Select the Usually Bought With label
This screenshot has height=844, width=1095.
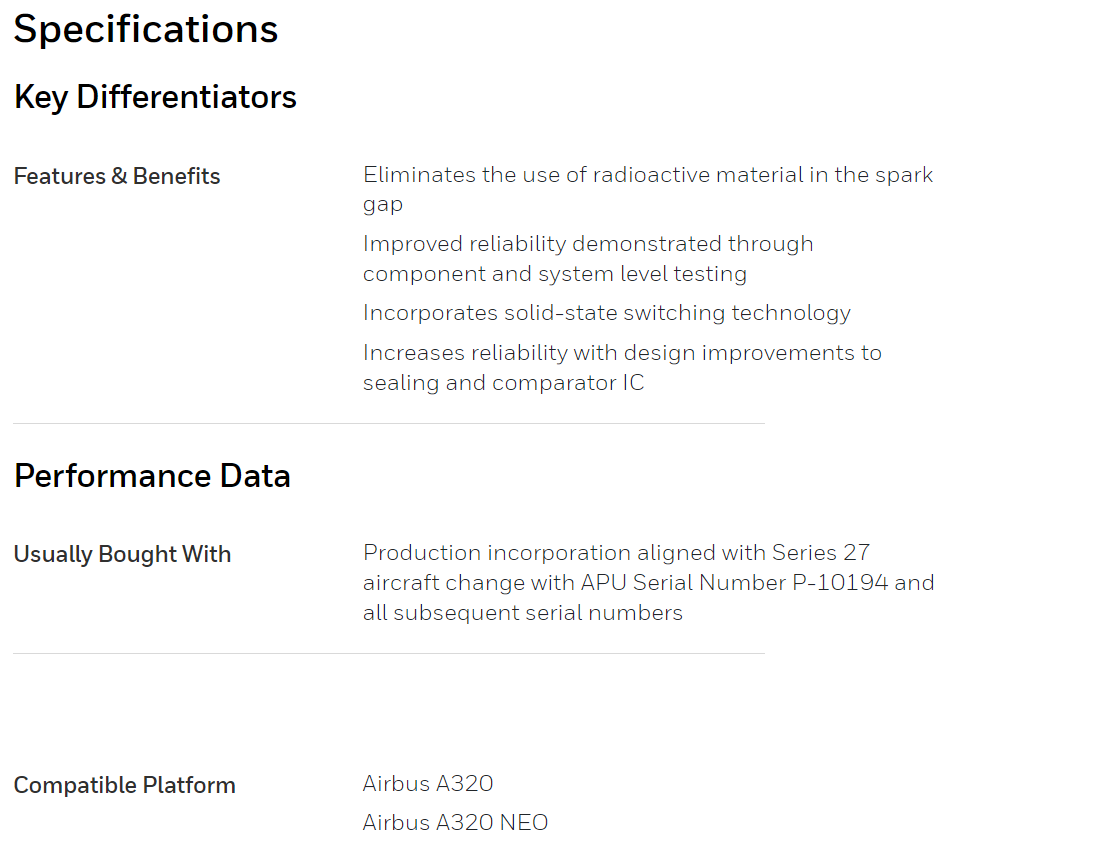coord(122,554)
